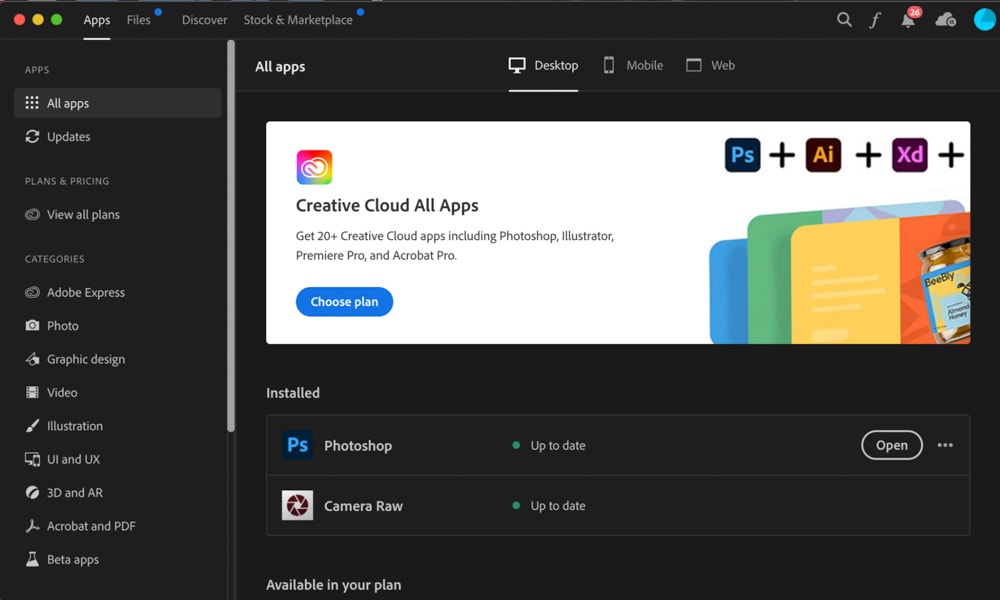Click the search magnifier icon
1000x600 pixels.
[845, 20]
